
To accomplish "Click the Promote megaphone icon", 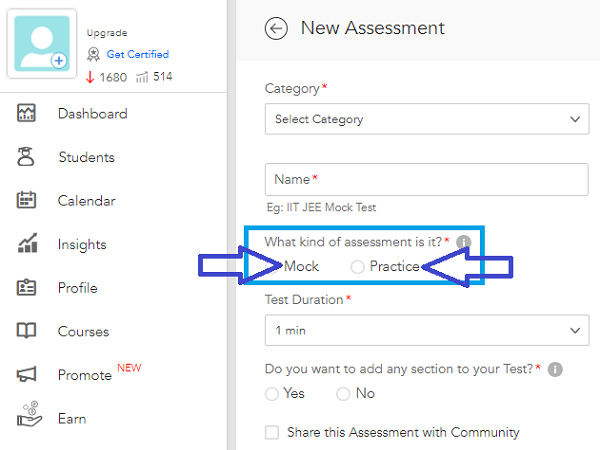I will click(26, 374).
